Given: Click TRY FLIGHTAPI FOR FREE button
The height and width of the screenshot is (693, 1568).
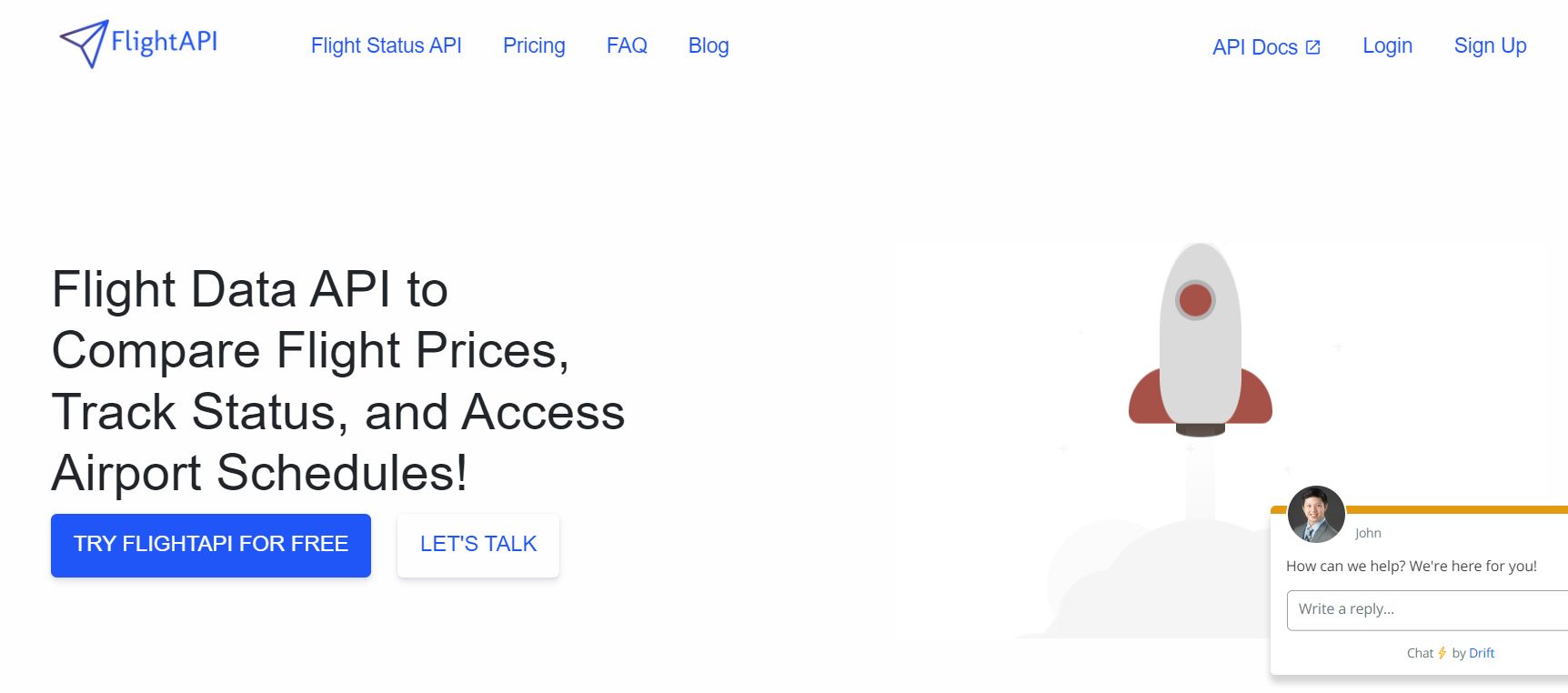Looking at the screenshot, I should coord(211,545).
